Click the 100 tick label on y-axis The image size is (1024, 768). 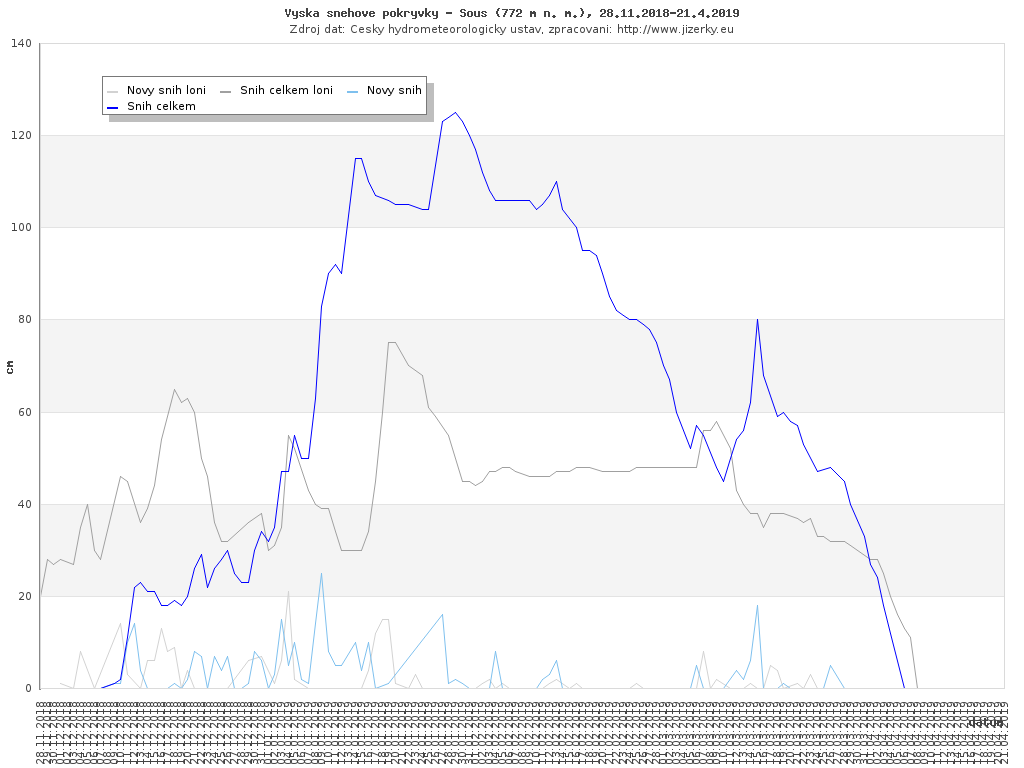pos(21,227)
